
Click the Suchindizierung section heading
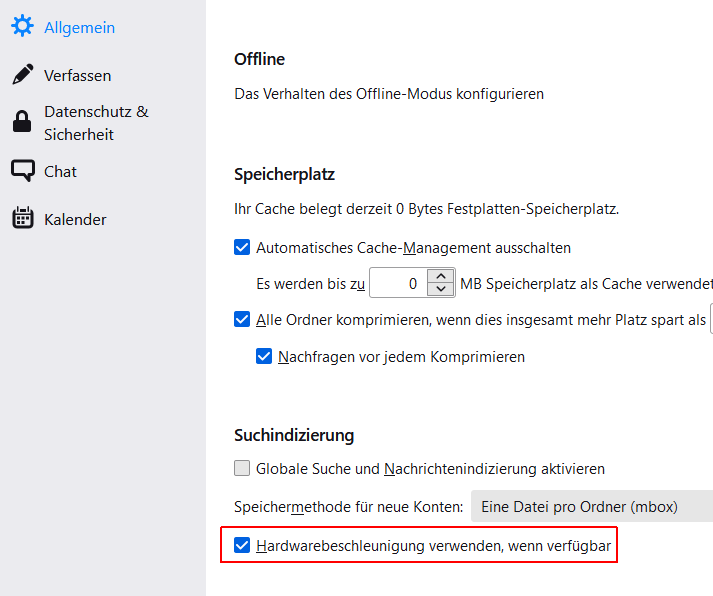[294, 435]
